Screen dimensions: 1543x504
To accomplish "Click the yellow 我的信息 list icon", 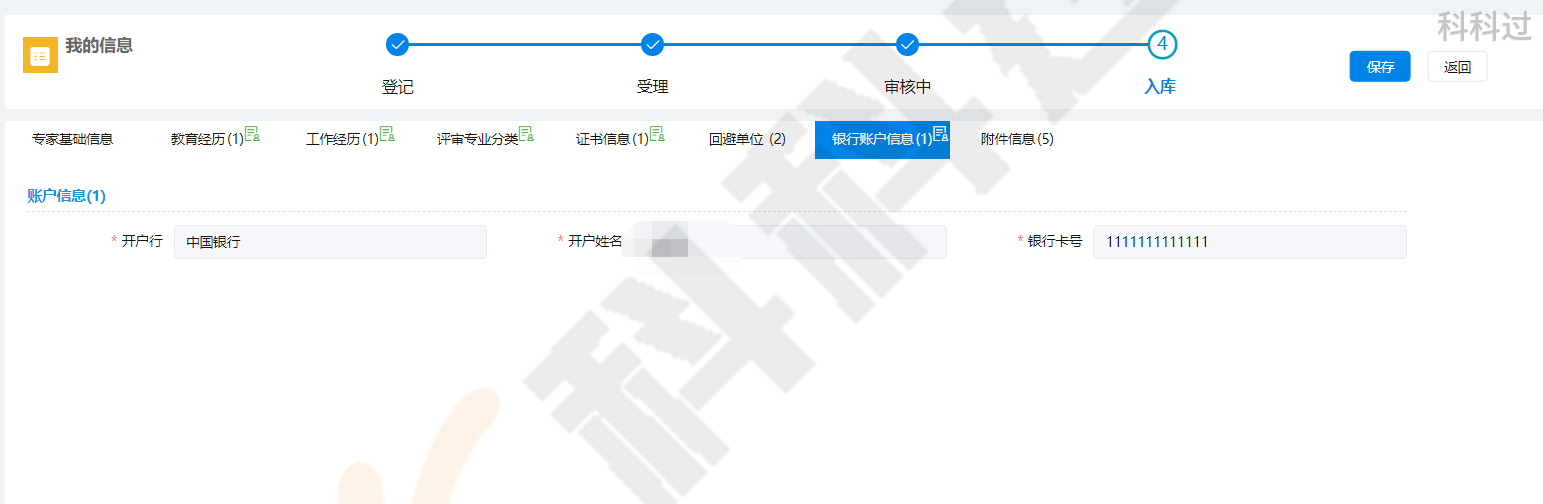I will 40,56.
